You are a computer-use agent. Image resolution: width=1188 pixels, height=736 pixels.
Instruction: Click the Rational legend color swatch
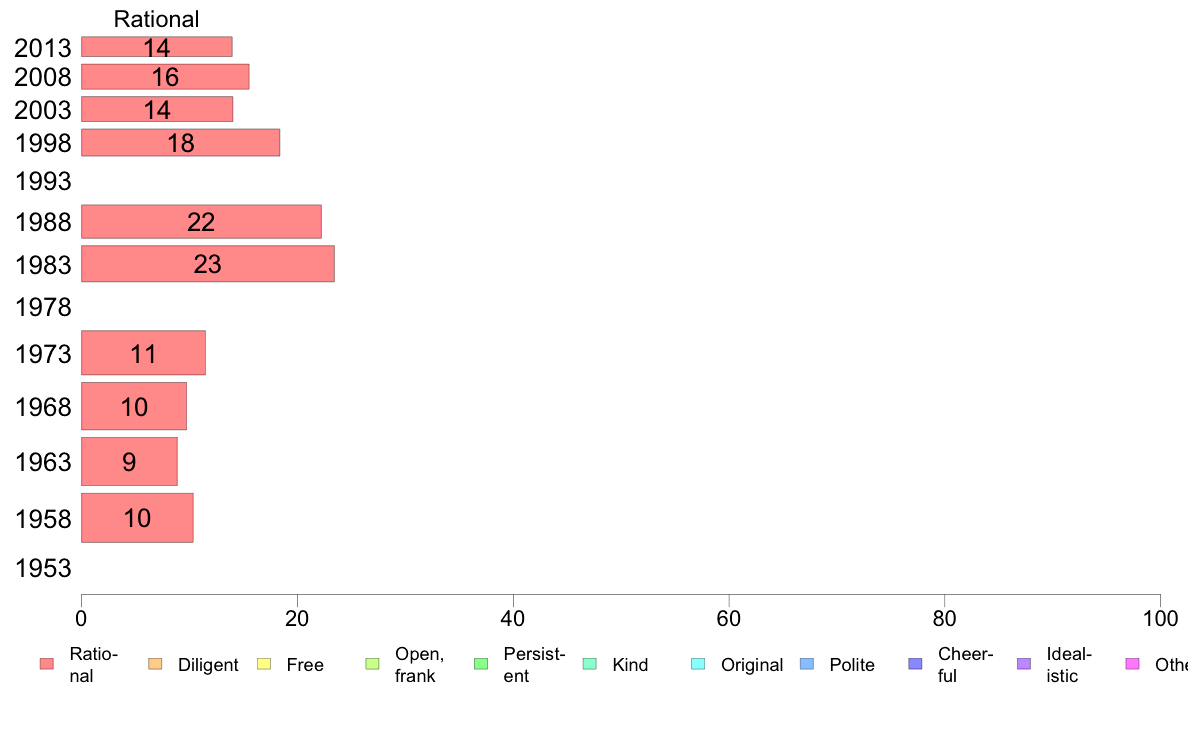pyautogui.click(x=47, y=664)
